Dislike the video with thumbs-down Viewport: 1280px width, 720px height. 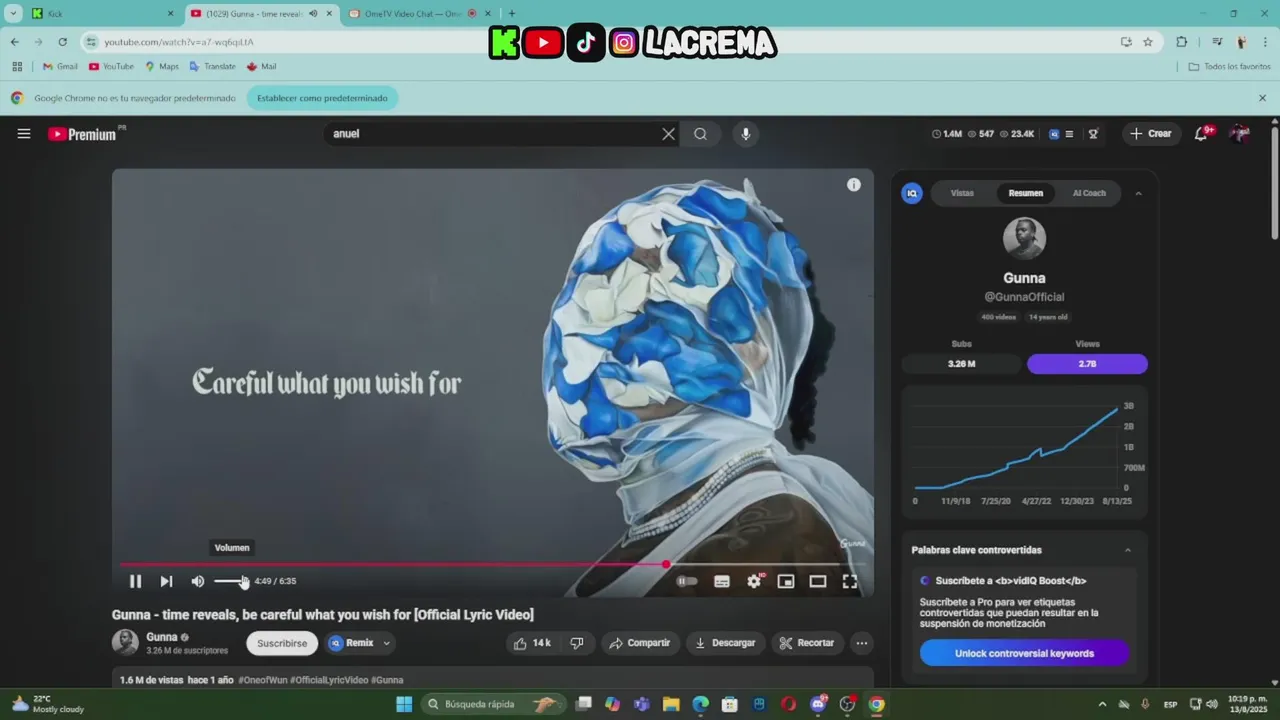click(577, 643)
